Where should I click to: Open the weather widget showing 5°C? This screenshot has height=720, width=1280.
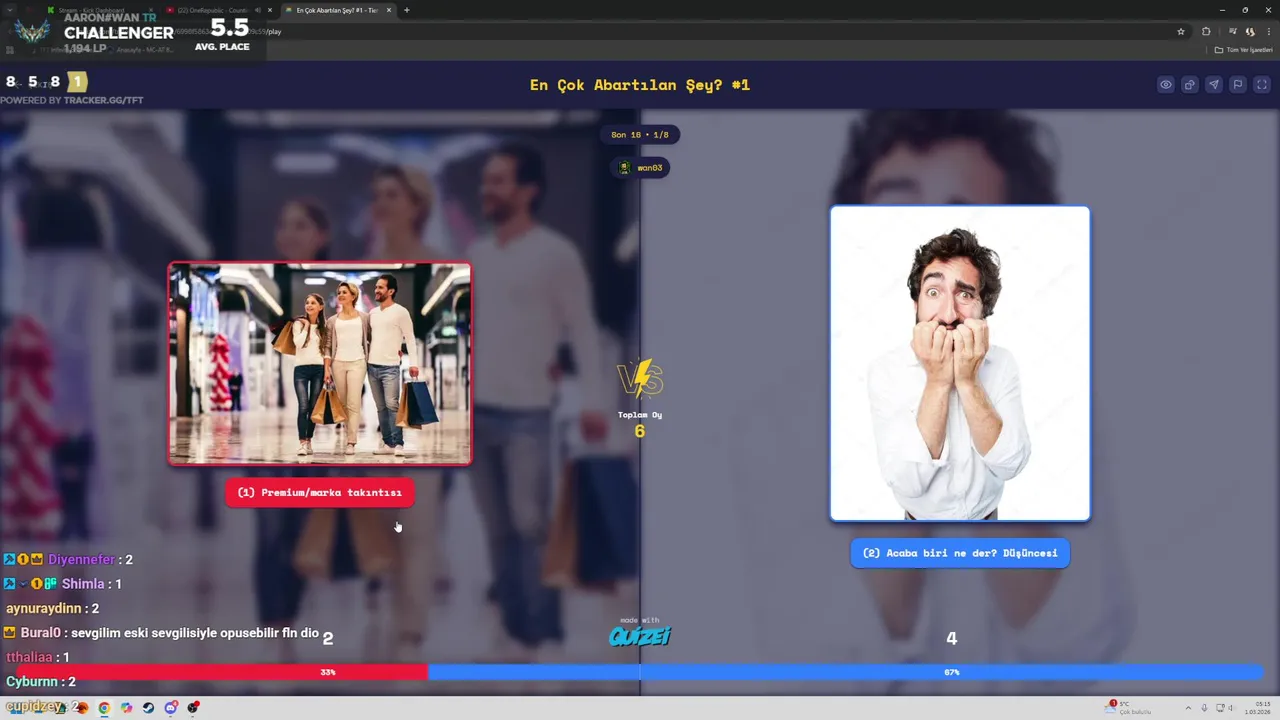click(1129, 708)
